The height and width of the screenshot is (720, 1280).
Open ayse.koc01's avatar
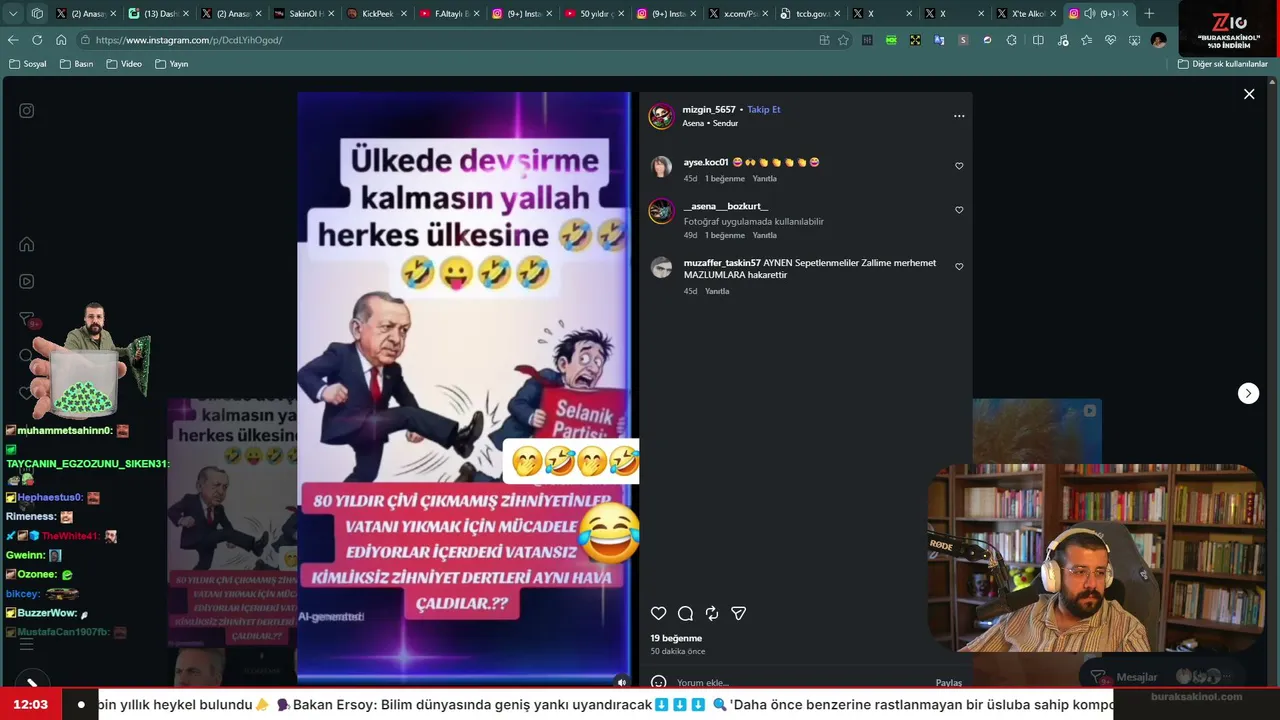pyautogui.click(x=661, y=167)
